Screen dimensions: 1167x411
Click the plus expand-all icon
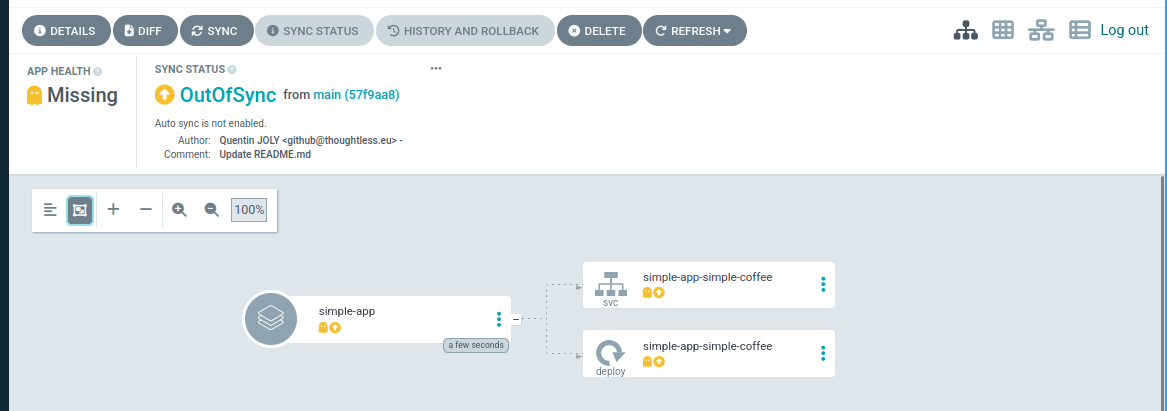tap(113, 209)
